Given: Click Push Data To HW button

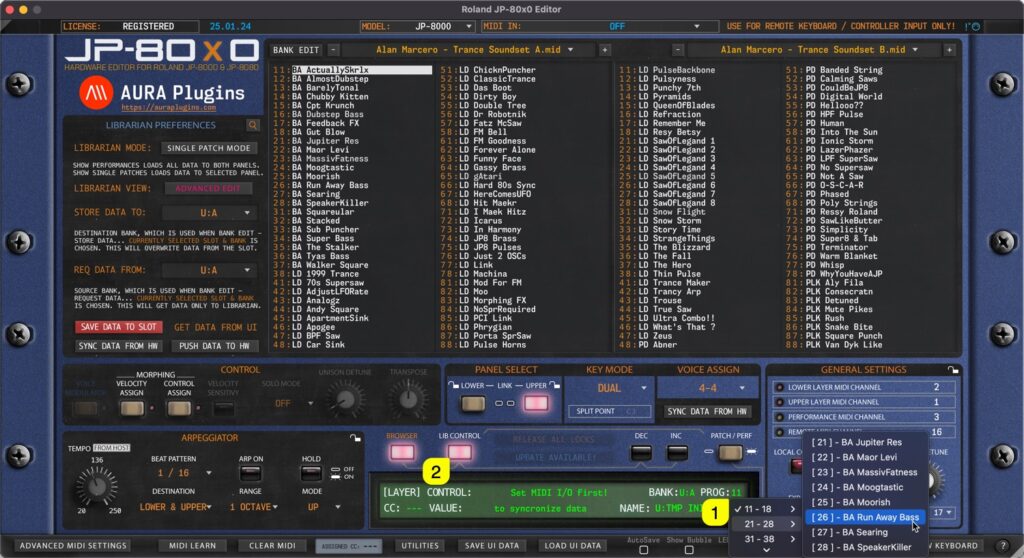Looking at the screenshot, I should tap(214, 346).
